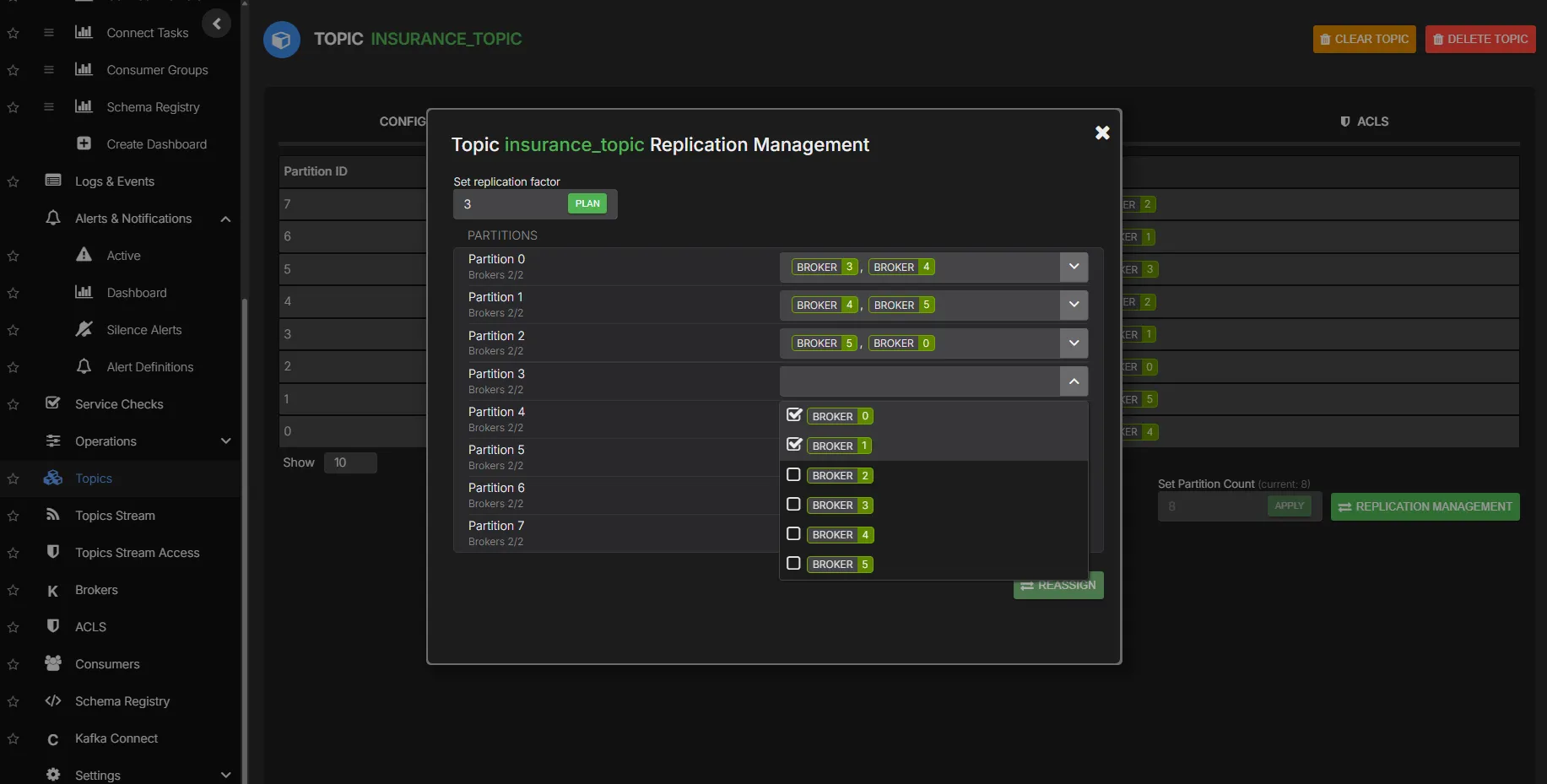Viewport: 1547px width, 784px height.
Task: Click the Kafka Connect sidebar icon
Action: [x=52, y=739]
